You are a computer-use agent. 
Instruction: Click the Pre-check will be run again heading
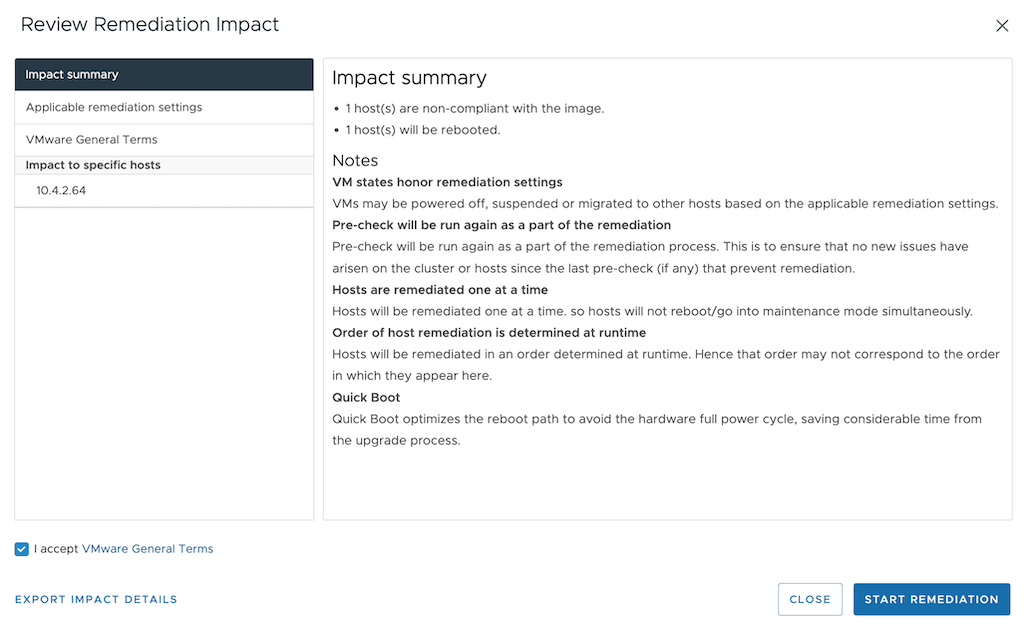point(501,225)
